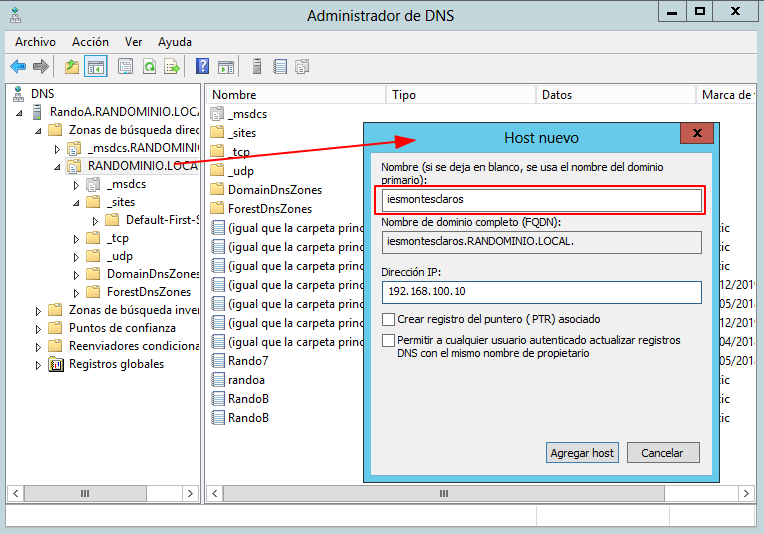Click the New server toolbar icon
The height and width of the screenshot is (534, 764).
(x=257, y=66)
